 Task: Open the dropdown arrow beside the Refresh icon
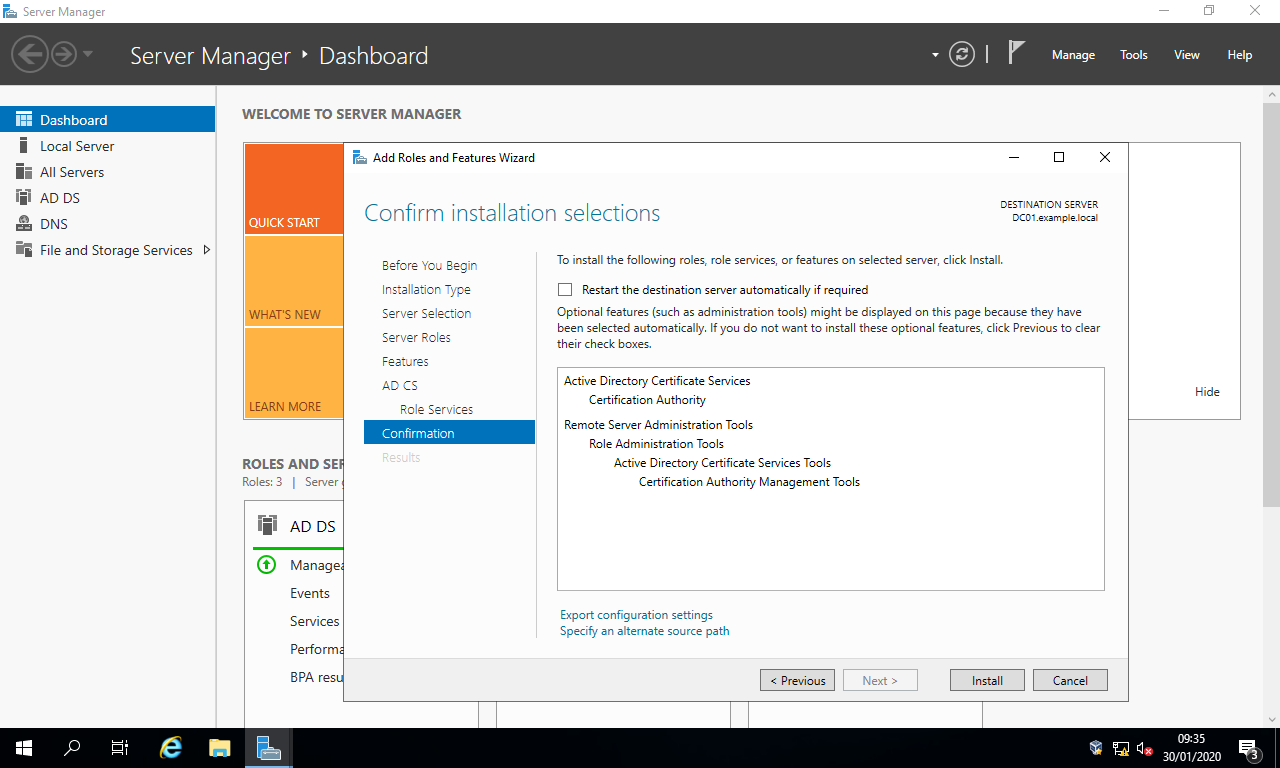point(935,55)
